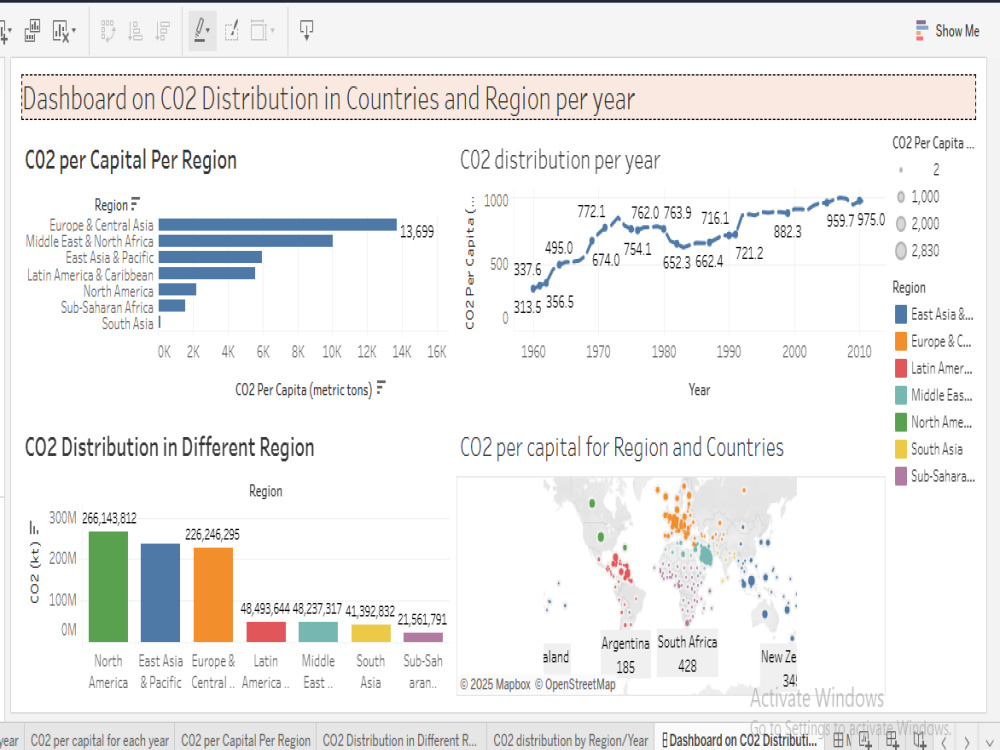Open the Clear sheet dropdown arrow

pos(74,30)
